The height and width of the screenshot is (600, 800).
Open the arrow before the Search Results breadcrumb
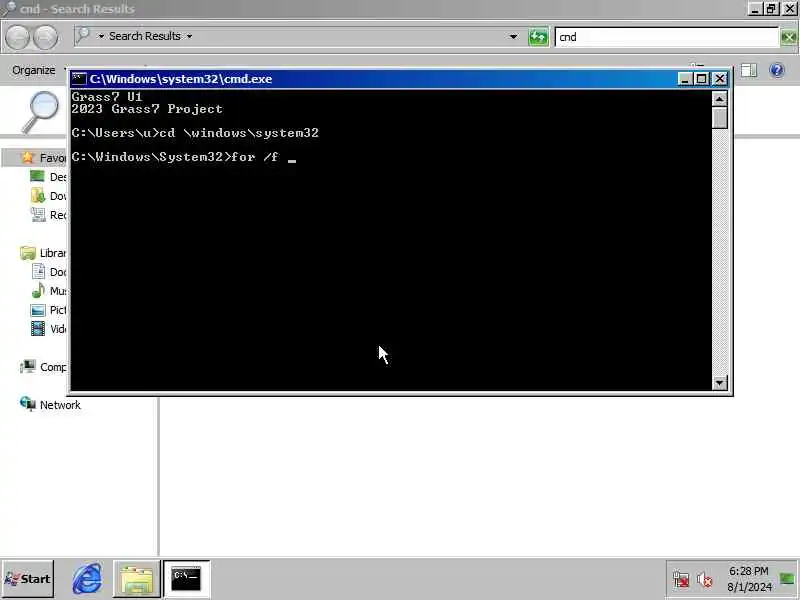(101, 37)
